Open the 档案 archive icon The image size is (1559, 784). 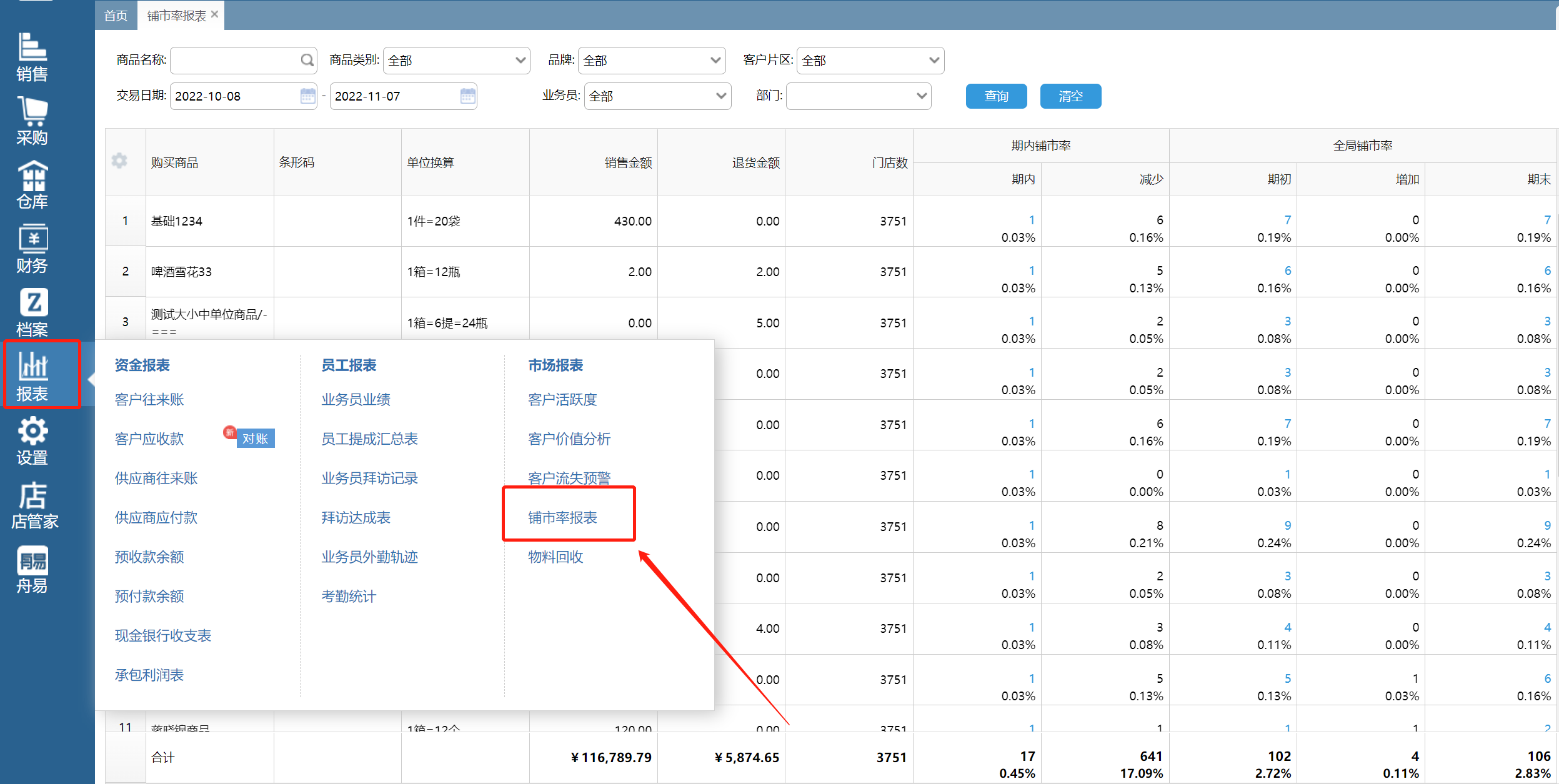pyautogui.click(x=32, y=313)
